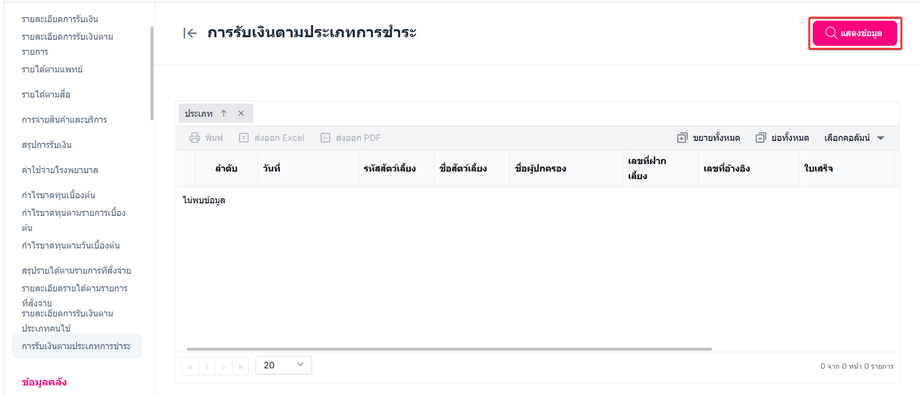Viewport: 920px width, 395px height.
Task: Open รายละเอียดการรับเงินตามรายการ sidebar item
Action: pyautogui.click(x=67, y=44)
